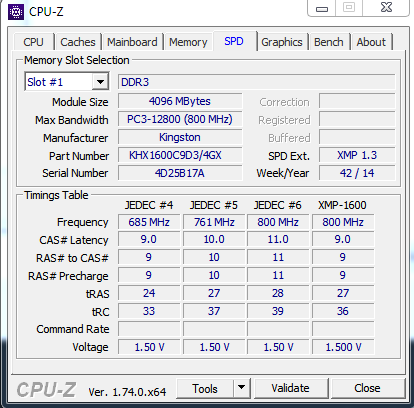Click the XMP 1.3 SPD Ext. value
Image resolution: width=414 pixels, height=408 pixels.
click(357, 155)
